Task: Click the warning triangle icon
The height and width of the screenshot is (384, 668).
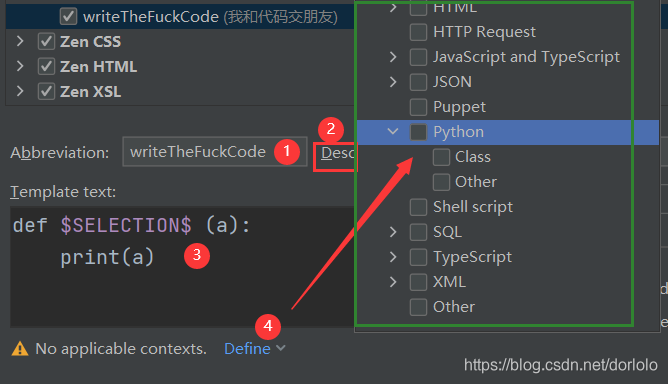Action: [x=20, y=349]
